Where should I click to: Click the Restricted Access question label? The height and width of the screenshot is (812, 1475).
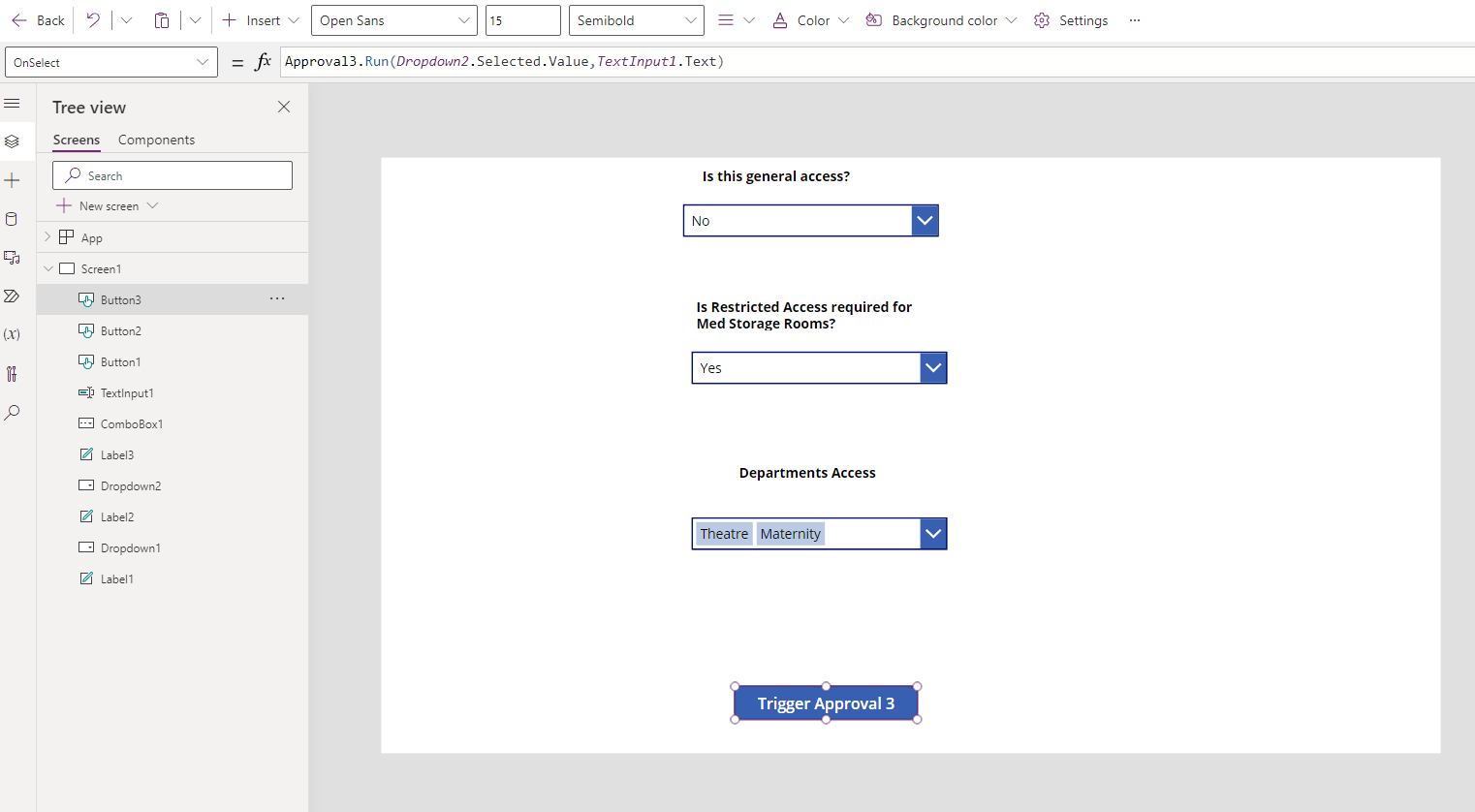pos(804,315)
